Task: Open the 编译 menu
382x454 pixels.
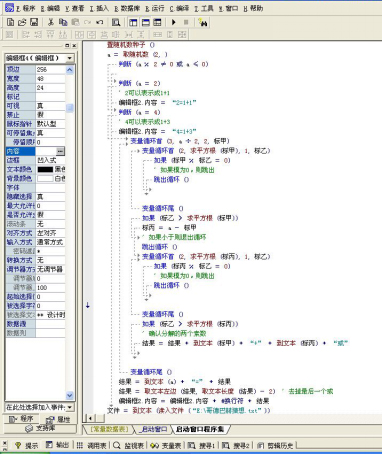Action: click(x=179, y=8)
